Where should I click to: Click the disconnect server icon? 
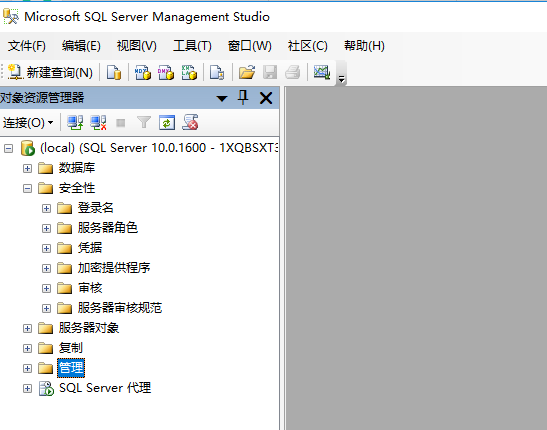coord(98,123)
